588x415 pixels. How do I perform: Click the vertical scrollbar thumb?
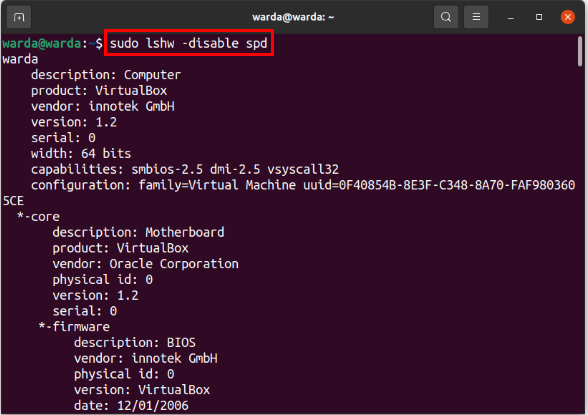[580, 51]
